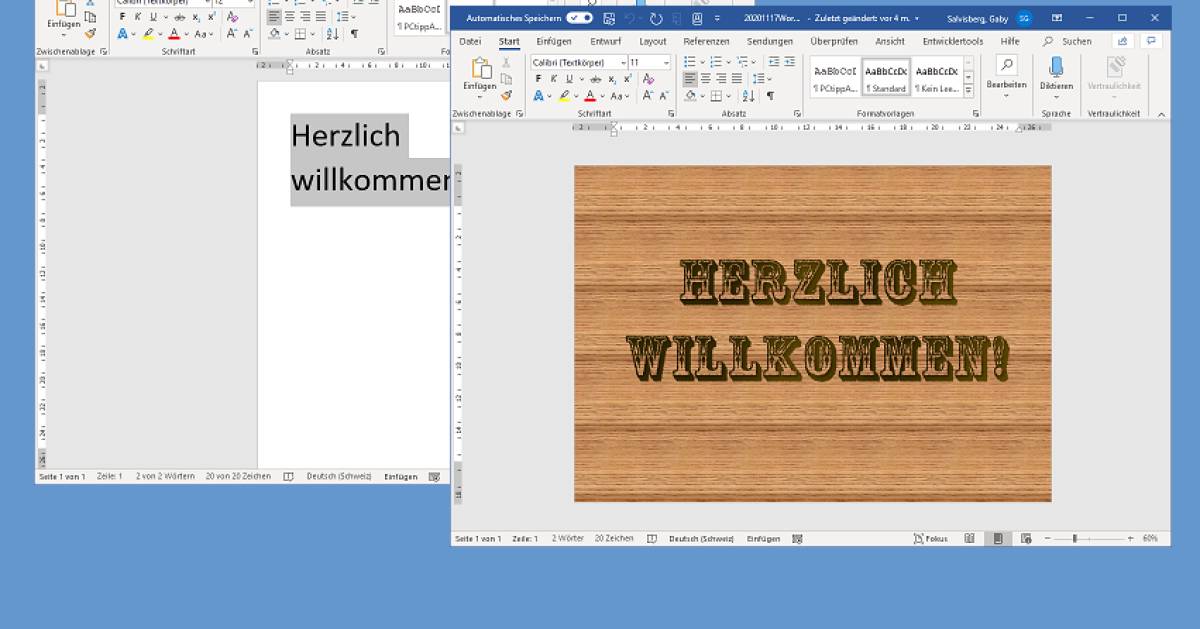The image size is (1200, 629).
Task: Toggle center alignment in the Absatz group
Action: [x=705, y=78]
